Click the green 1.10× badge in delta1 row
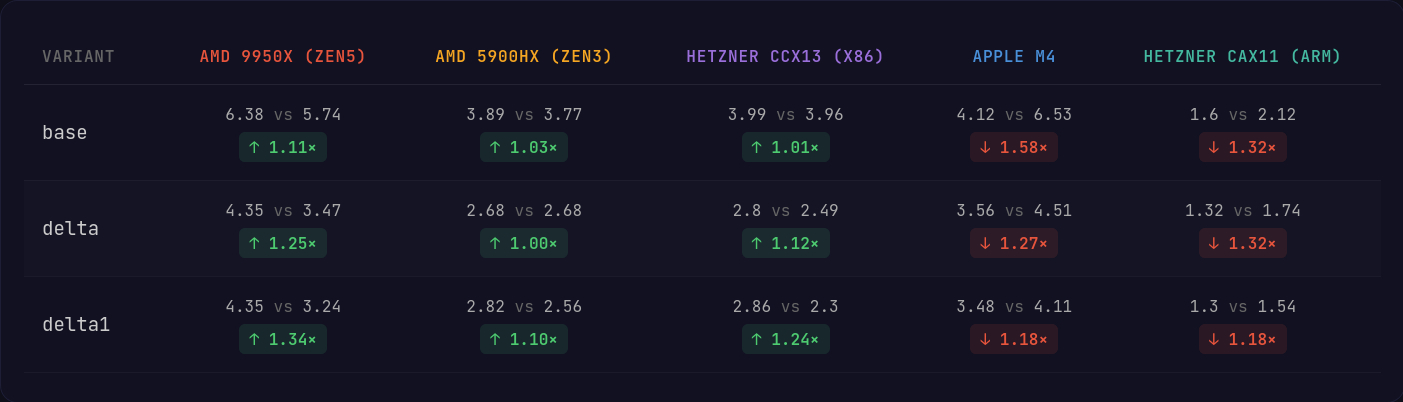 click(524, 340)
